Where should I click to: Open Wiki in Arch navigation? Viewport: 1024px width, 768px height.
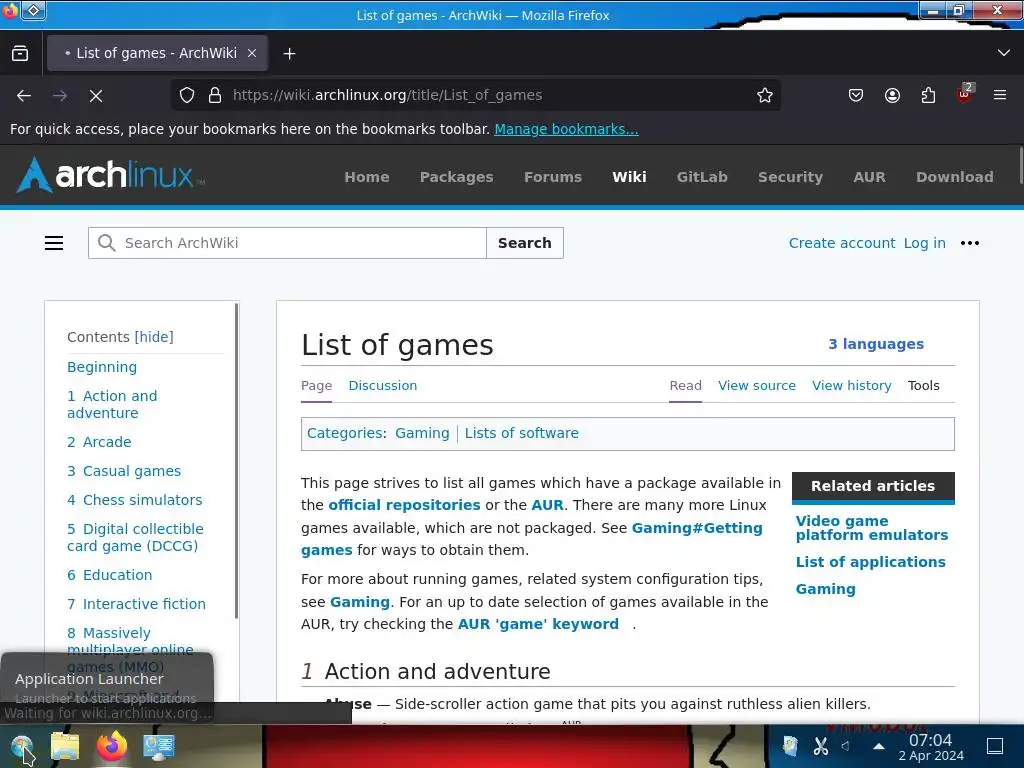(630, 177)
